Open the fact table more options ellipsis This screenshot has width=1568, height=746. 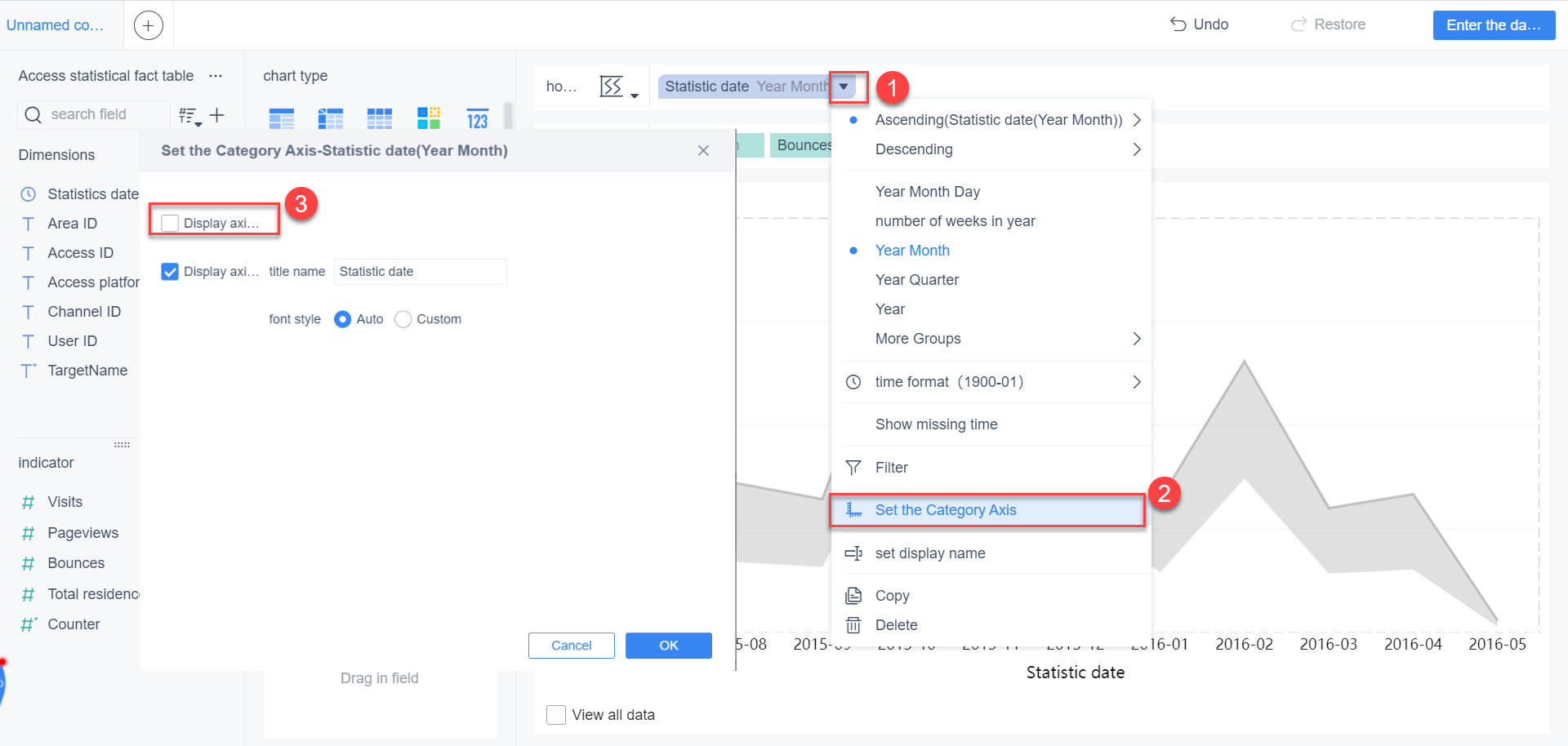tap(216, 76)
